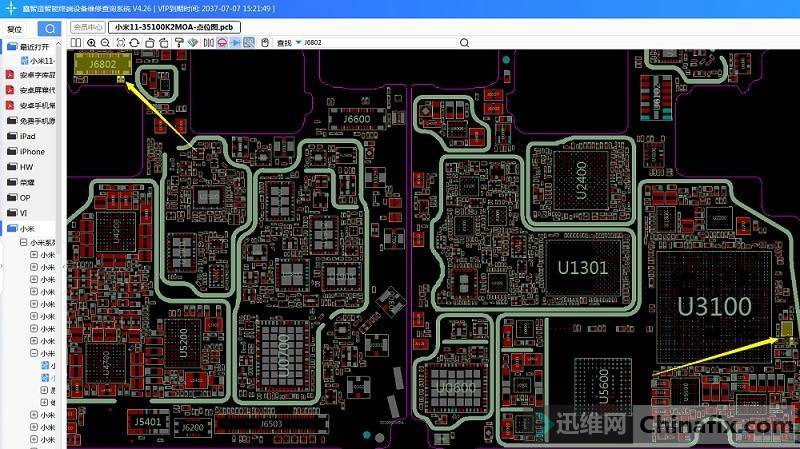Click the magnifier icon at search box end
The image size is (800, 449).
[464, 43]
